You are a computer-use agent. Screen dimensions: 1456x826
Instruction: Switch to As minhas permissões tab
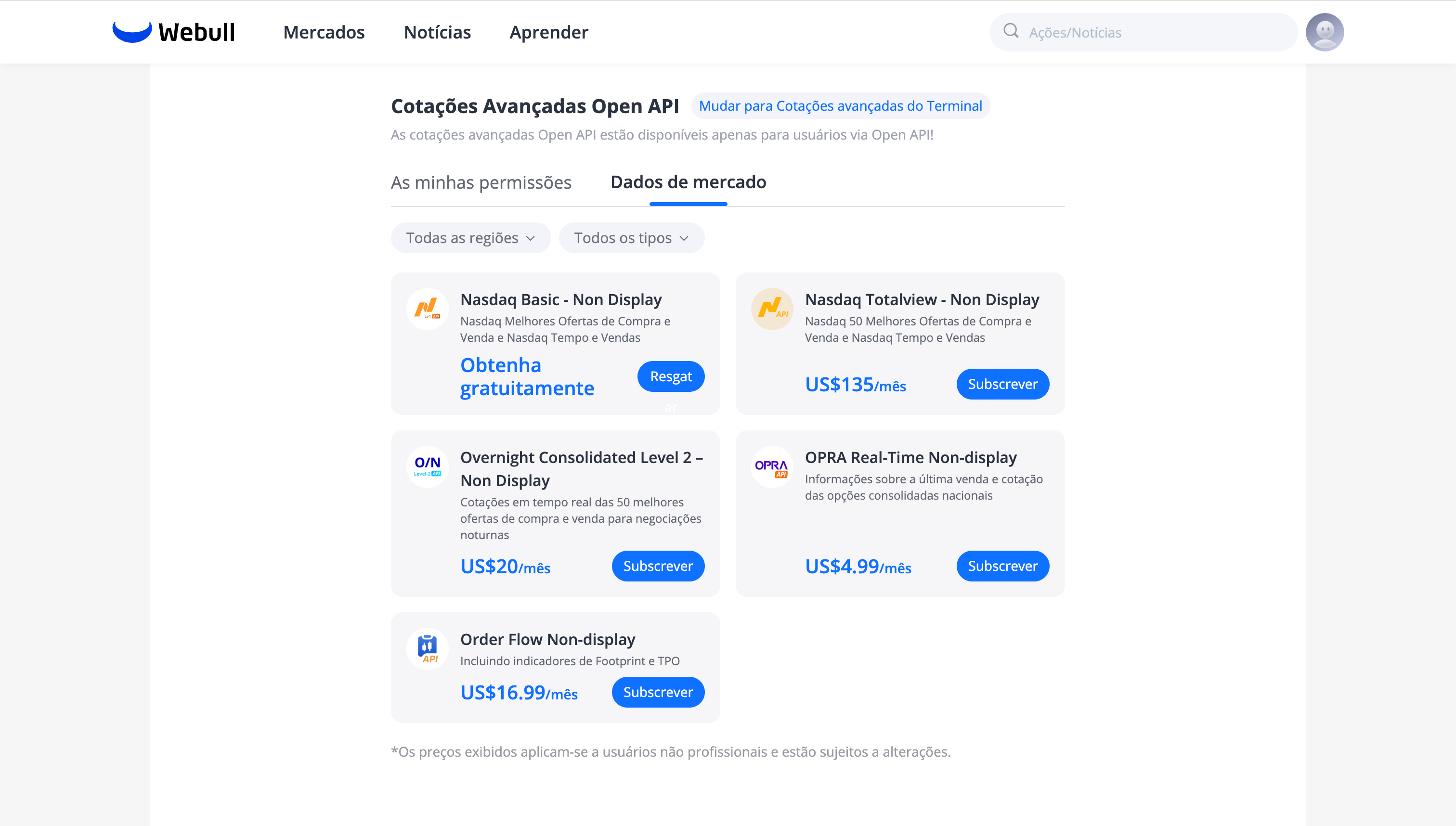pos(481,183)
